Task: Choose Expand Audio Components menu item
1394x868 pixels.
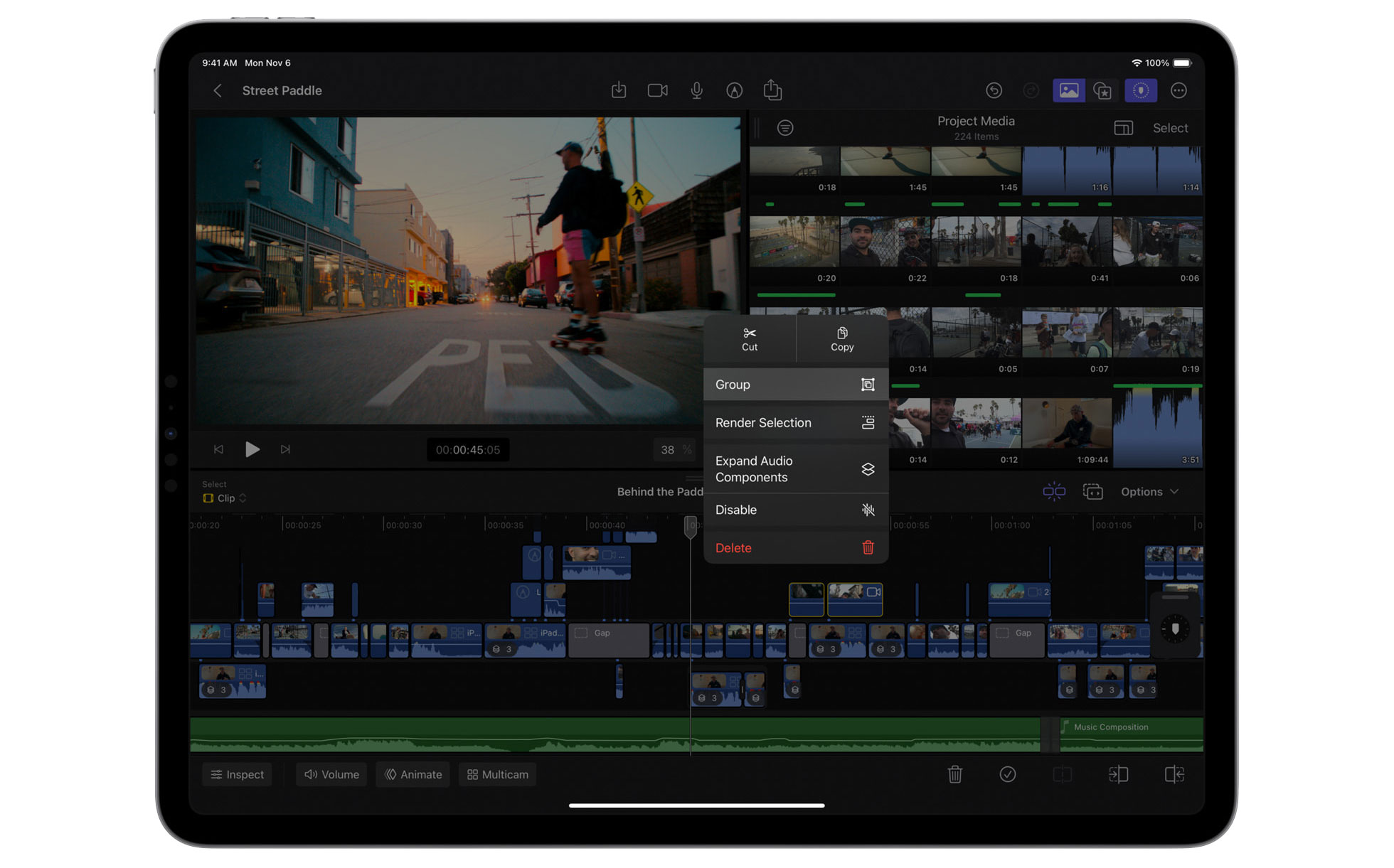Action: pos(796,469)
